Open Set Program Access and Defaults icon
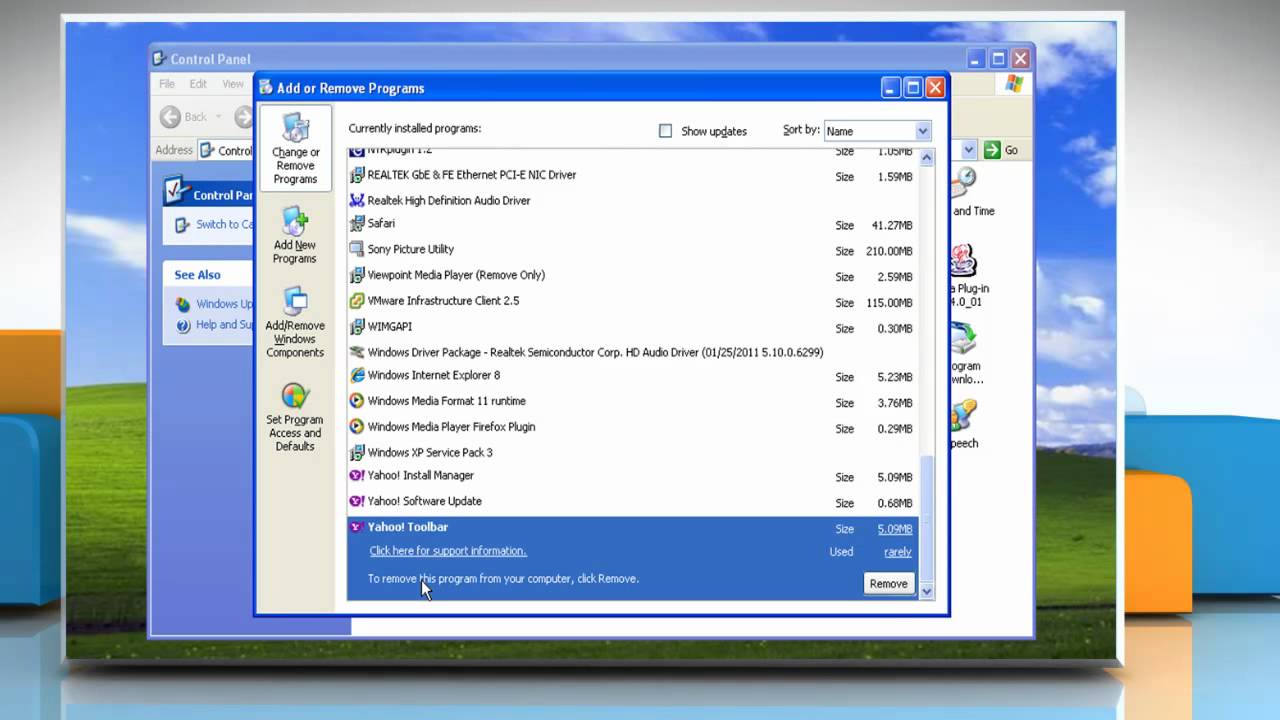The image size is (1280, 720). 295,416
